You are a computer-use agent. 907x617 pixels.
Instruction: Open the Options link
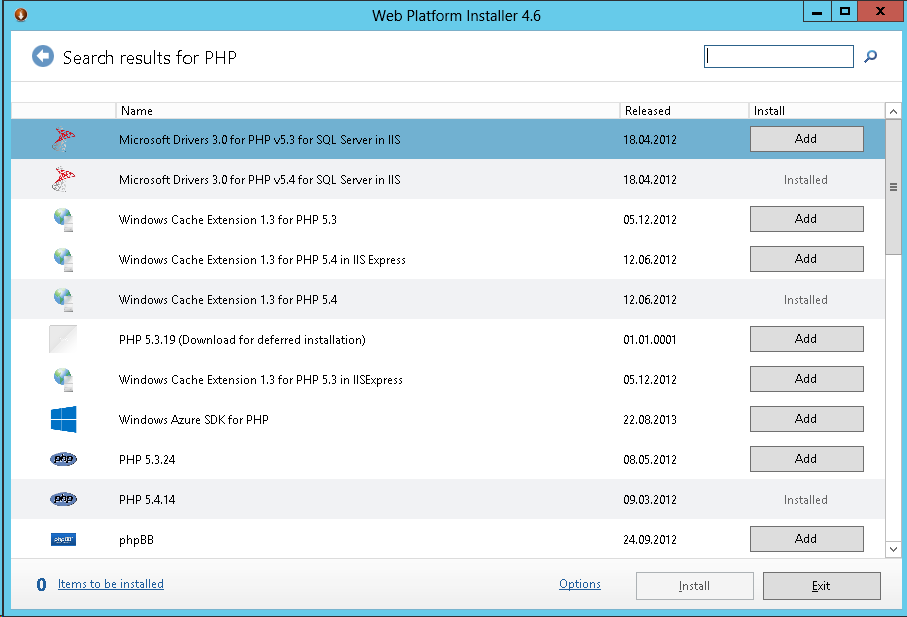580,584
